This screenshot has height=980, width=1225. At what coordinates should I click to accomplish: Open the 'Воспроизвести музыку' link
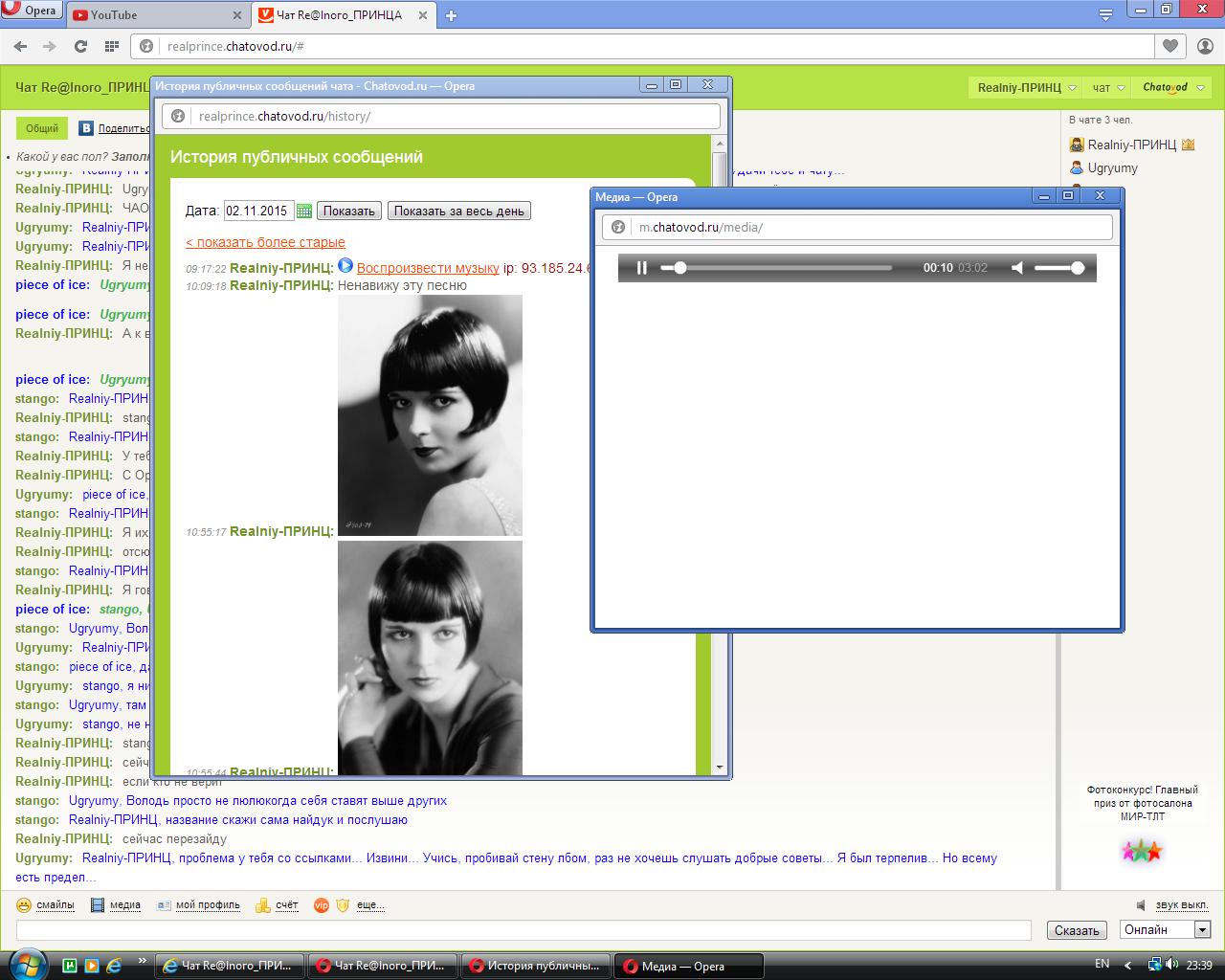click(428, 268)
